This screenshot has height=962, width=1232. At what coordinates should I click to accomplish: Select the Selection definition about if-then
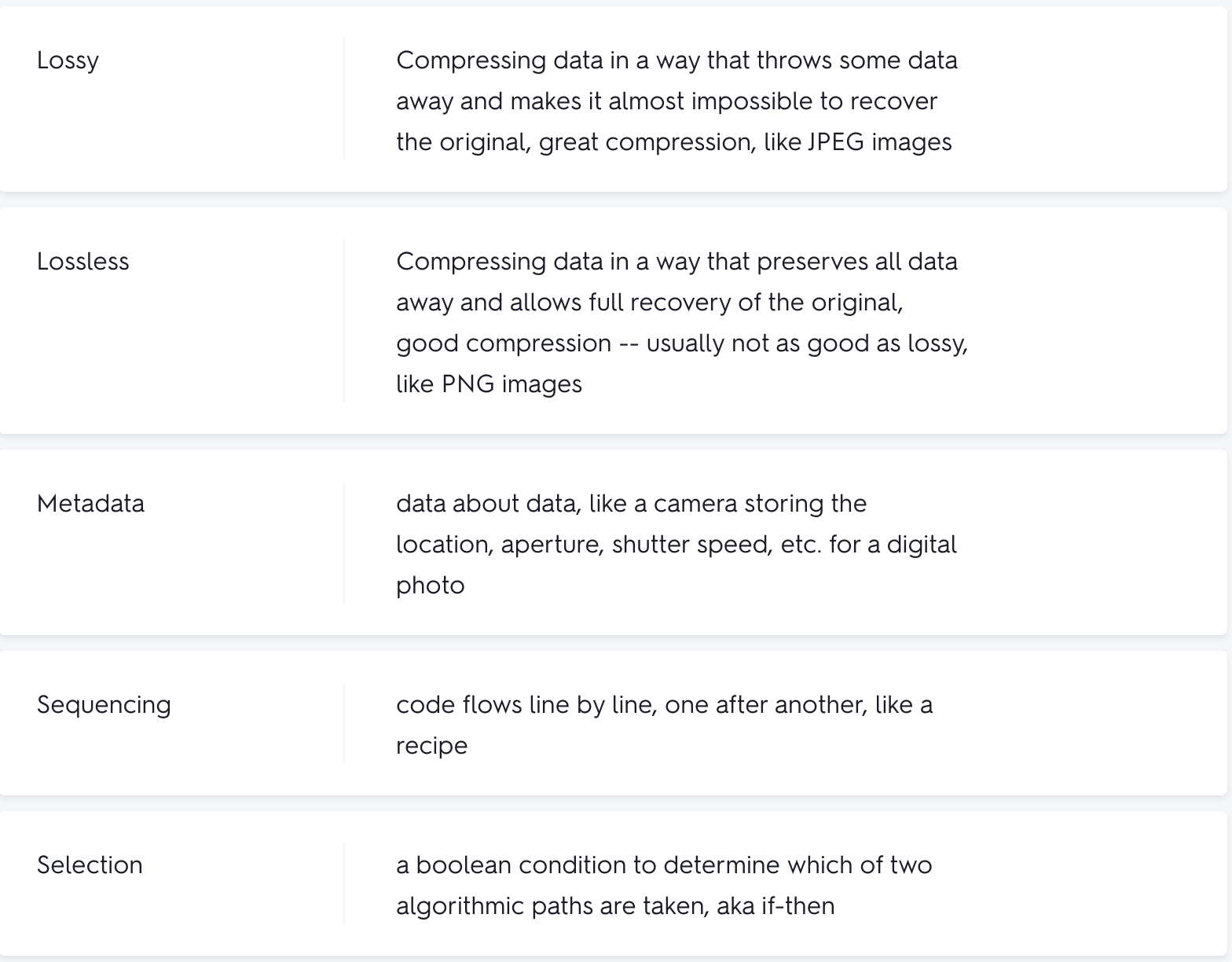click(664, 885)
